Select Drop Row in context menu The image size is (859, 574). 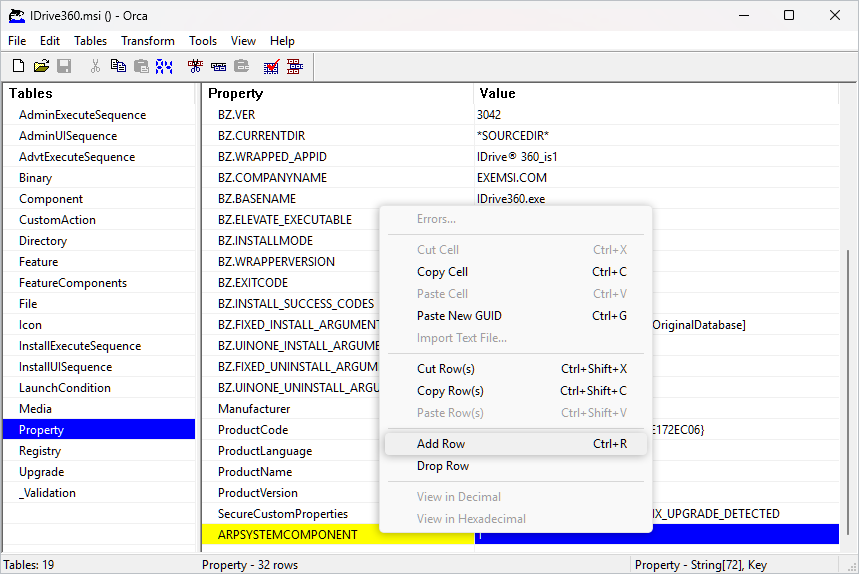coord(443,466)
